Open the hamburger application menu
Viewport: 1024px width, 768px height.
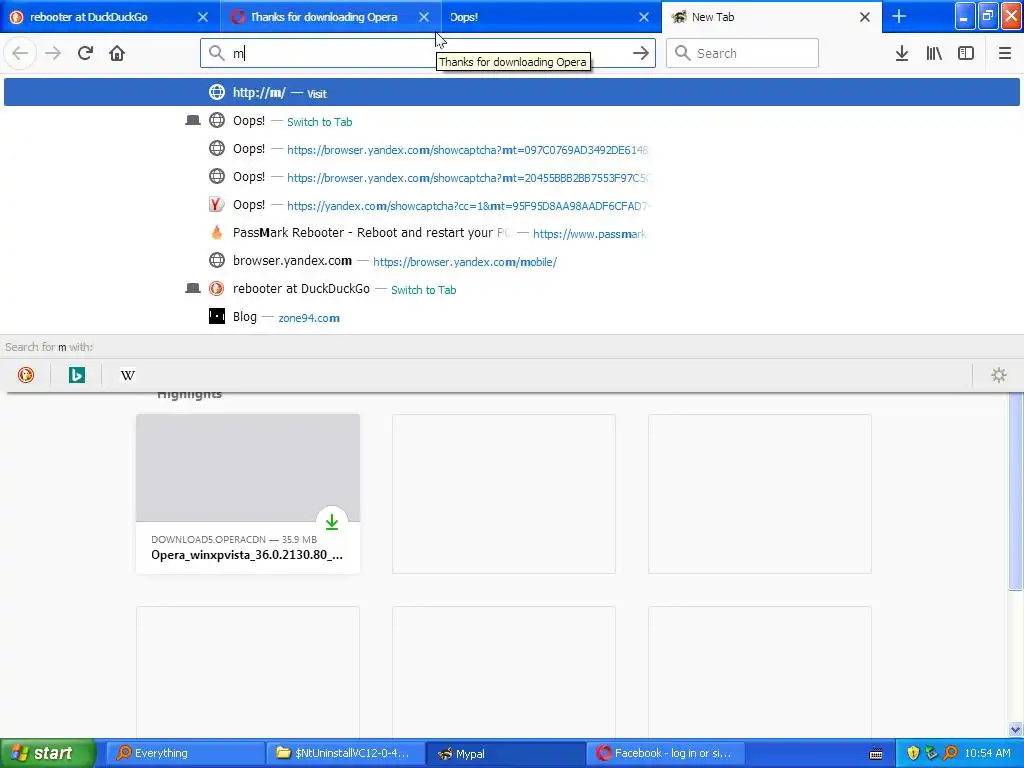coord(1004,53)
